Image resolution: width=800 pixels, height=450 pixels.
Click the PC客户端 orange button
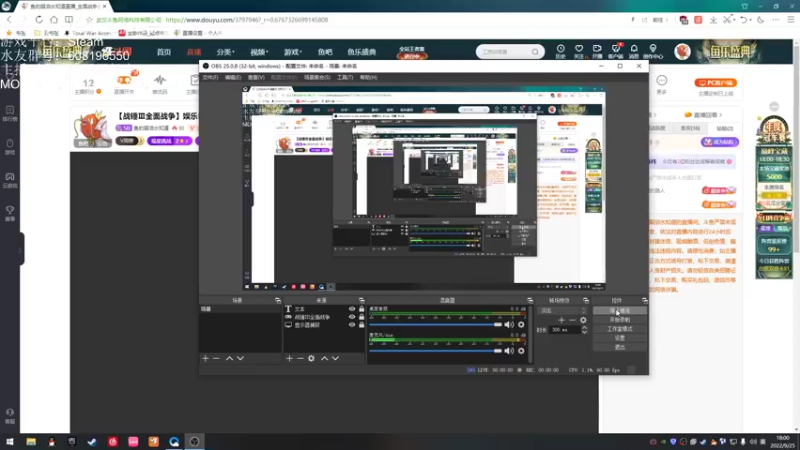(715, 83)
